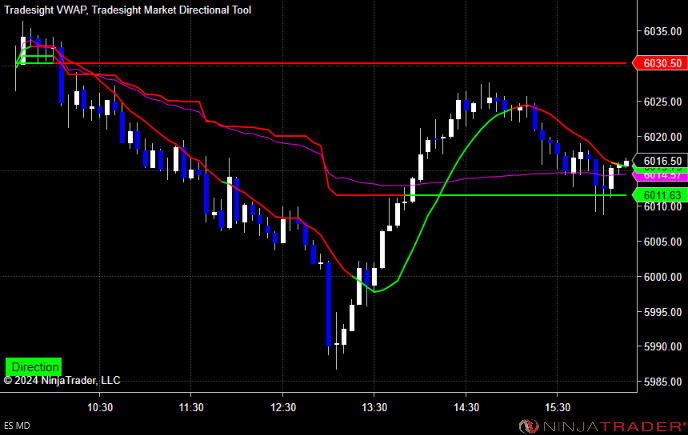The width and height of the screenshot is (688, 435).
Task: Click the 5985.00 price axis label
Action: (663, 382)
